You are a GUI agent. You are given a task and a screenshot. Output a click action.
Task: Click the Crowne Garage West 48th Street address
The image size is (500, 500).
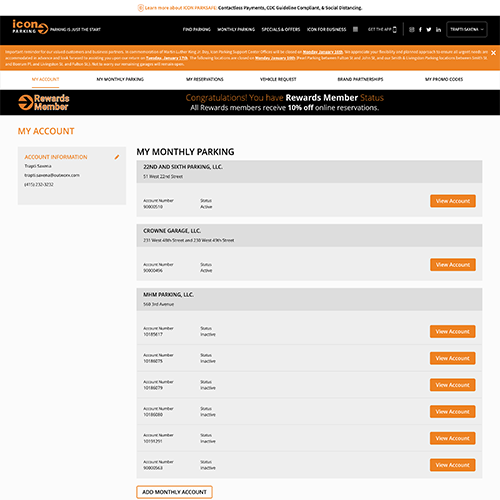coord(189,240)
